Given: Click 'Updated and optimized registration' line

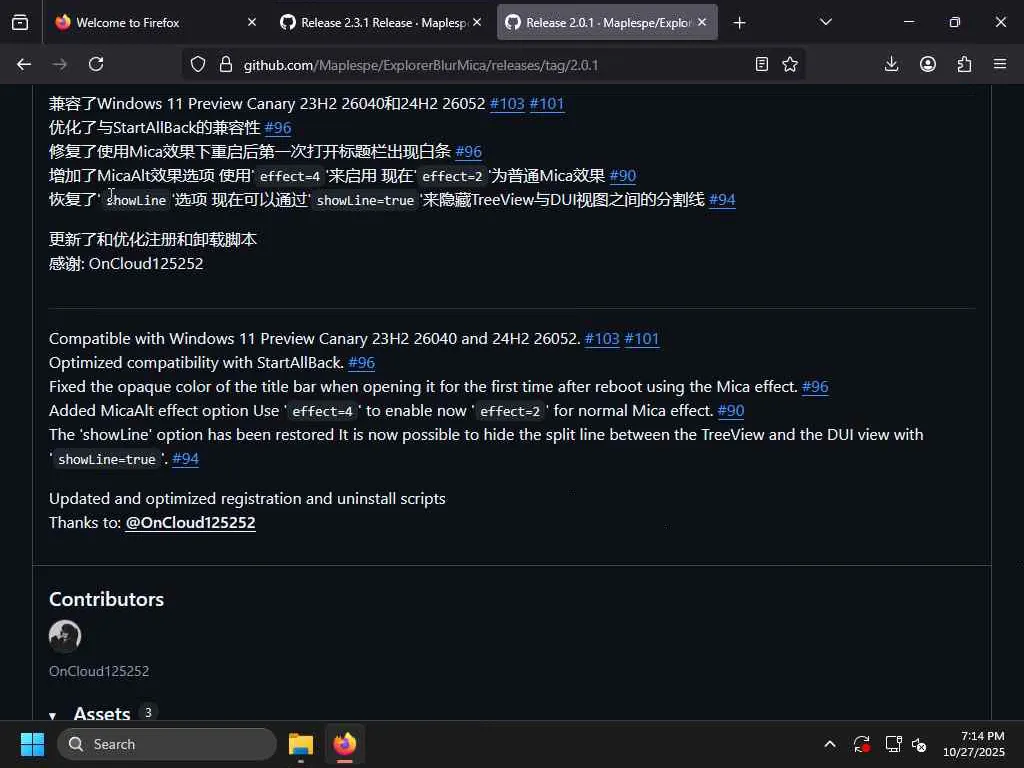Looking at the screenshot, I should point(248,498).
